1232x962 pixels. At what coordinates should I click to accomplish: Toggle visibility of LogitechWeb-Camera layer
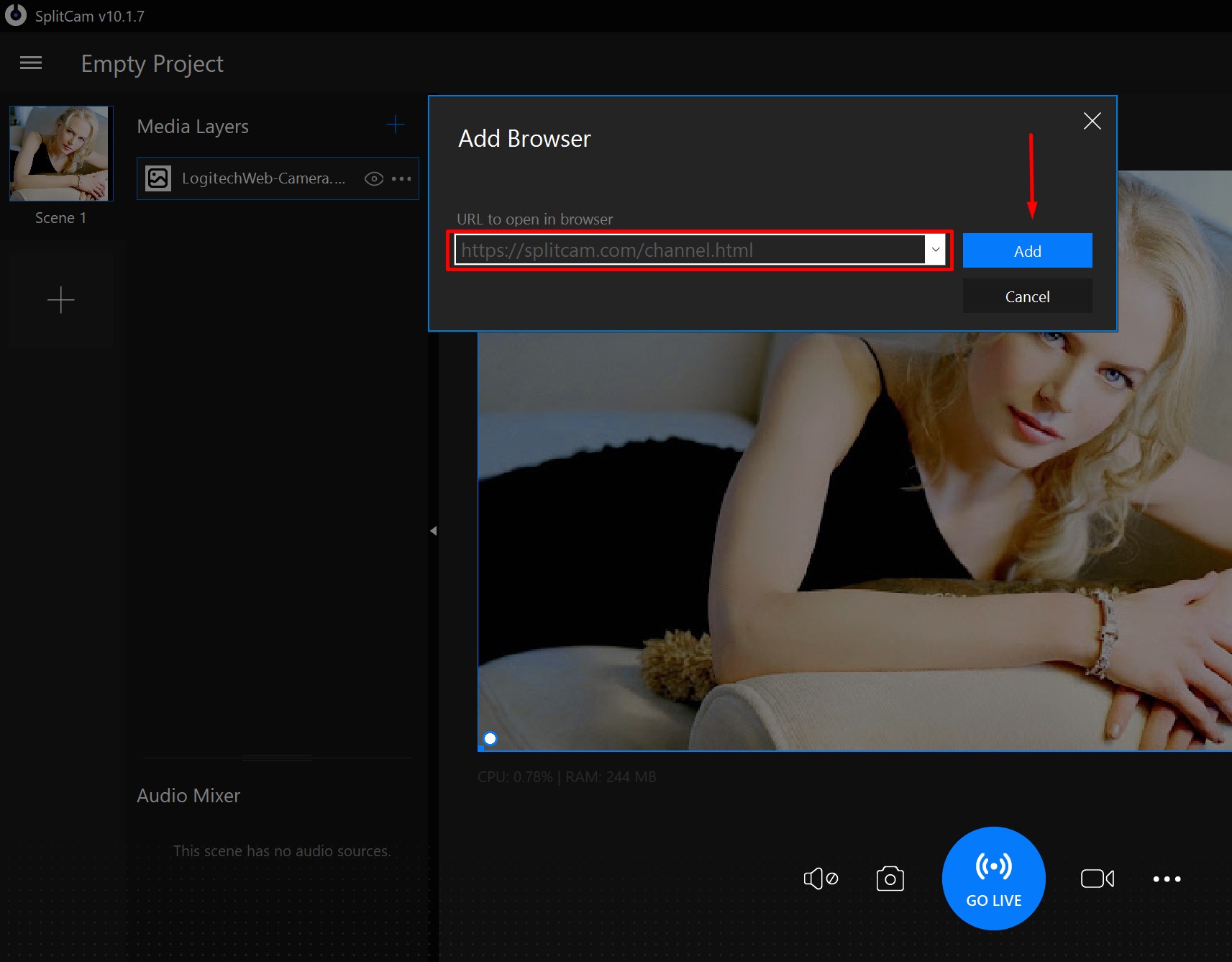(x=373, y=178)
